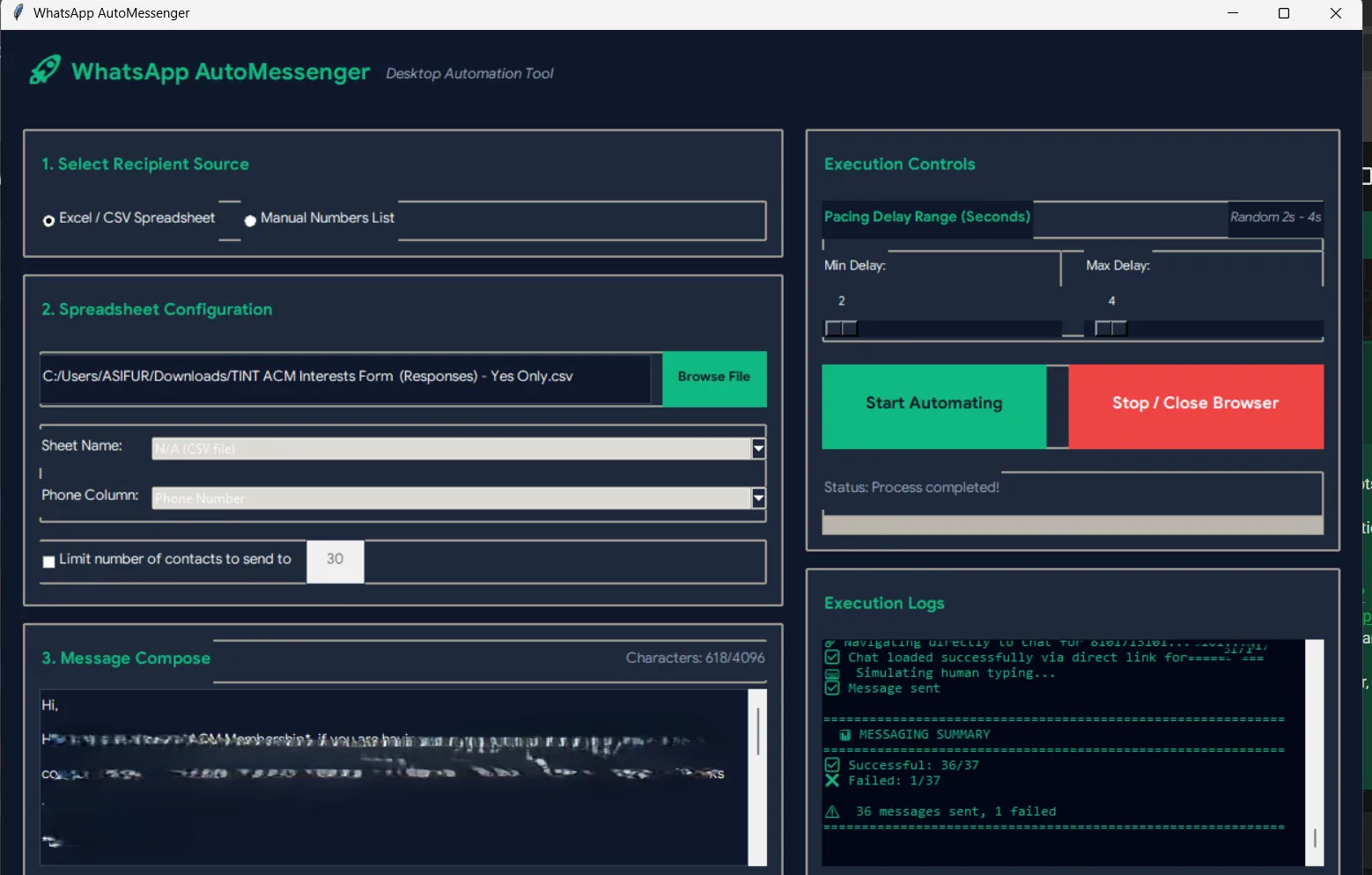This screenshot has width=1372, height=875.
Task: Click the checkmark icon beside Message sent
Action: coord(832,688)
